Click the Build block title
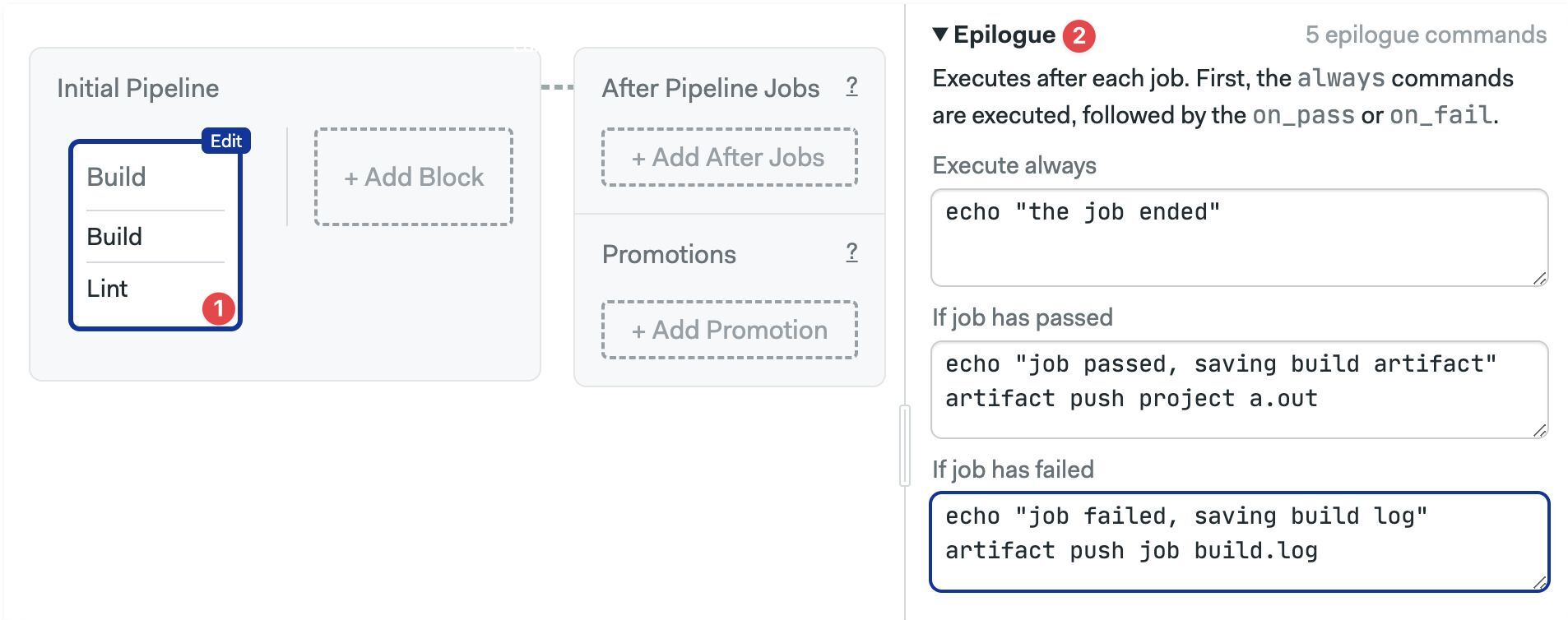The image size is (1568, 620). (x=116, y=177)
